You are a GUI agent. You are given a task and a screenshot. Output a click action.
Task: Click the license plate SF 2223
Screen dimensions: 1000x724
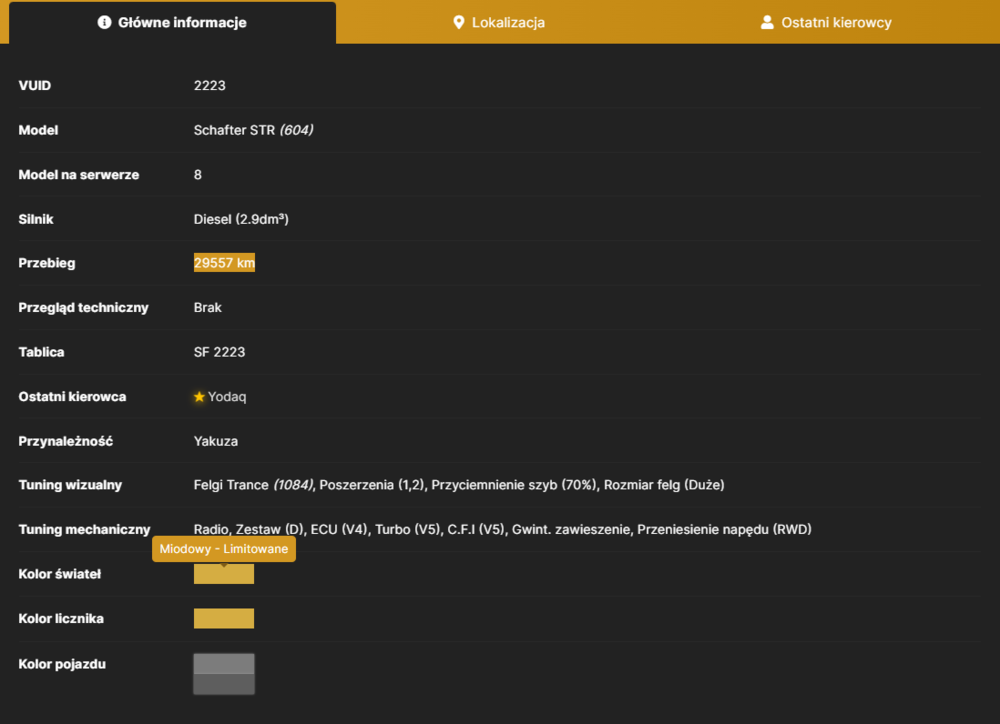(219, 352)
